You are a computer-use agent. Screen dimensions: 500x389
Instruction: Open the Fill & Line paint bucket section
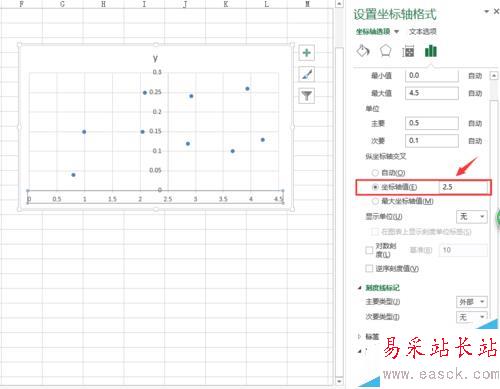(x=363, y=51)
